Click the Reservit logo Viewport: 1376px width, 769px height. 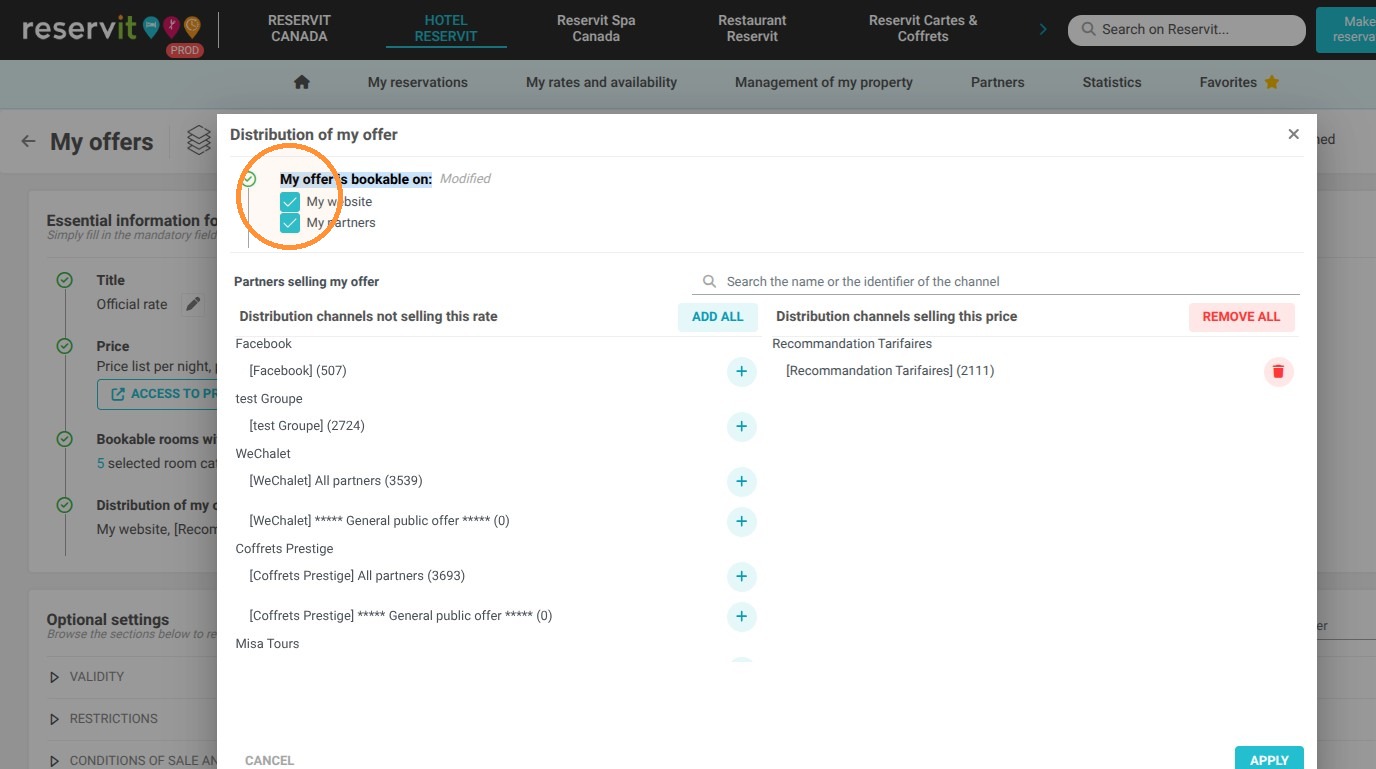click(x=110, y=29)
